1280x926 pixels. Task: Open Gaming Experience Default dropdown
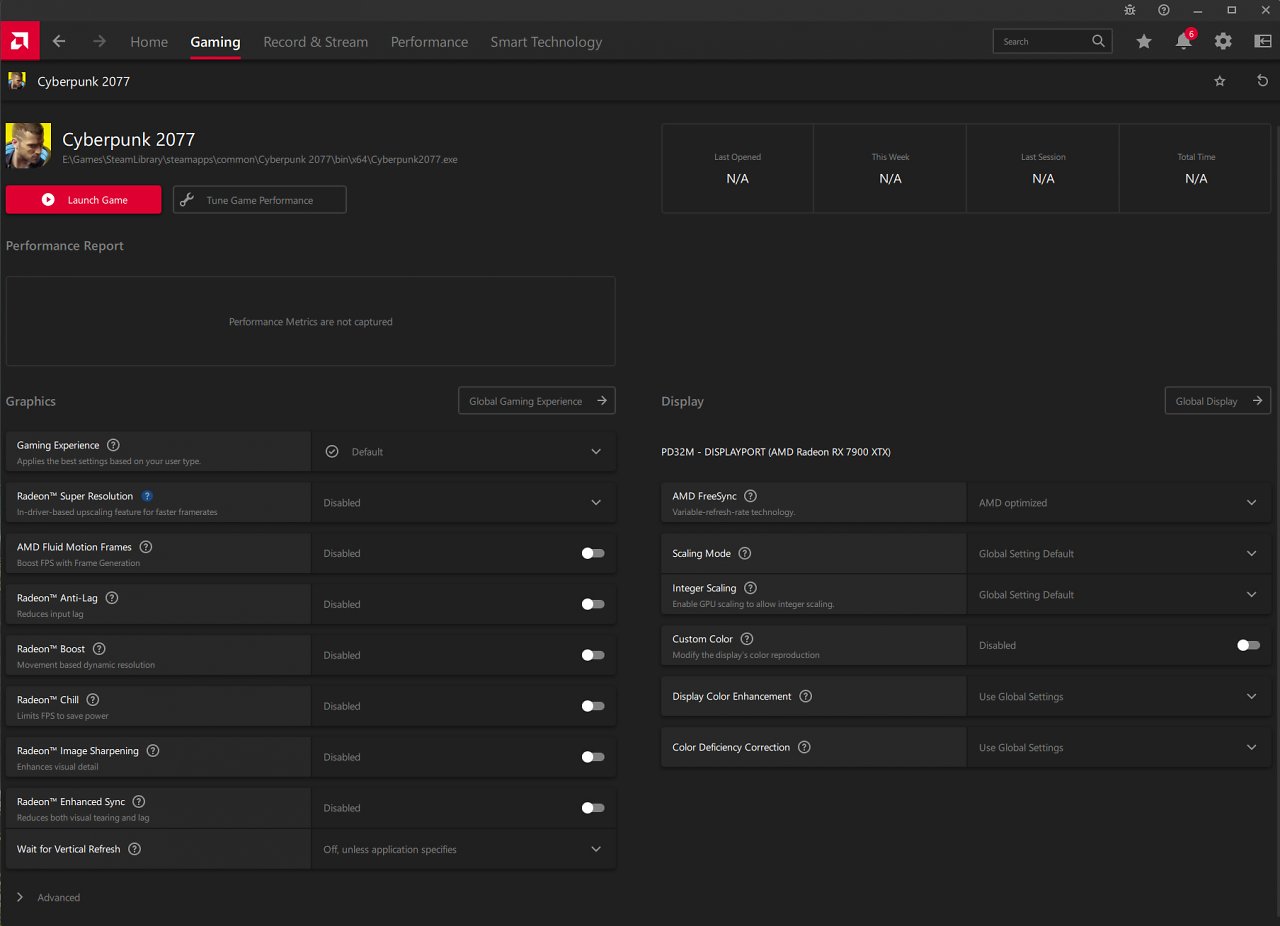click(x=464, y=452)
